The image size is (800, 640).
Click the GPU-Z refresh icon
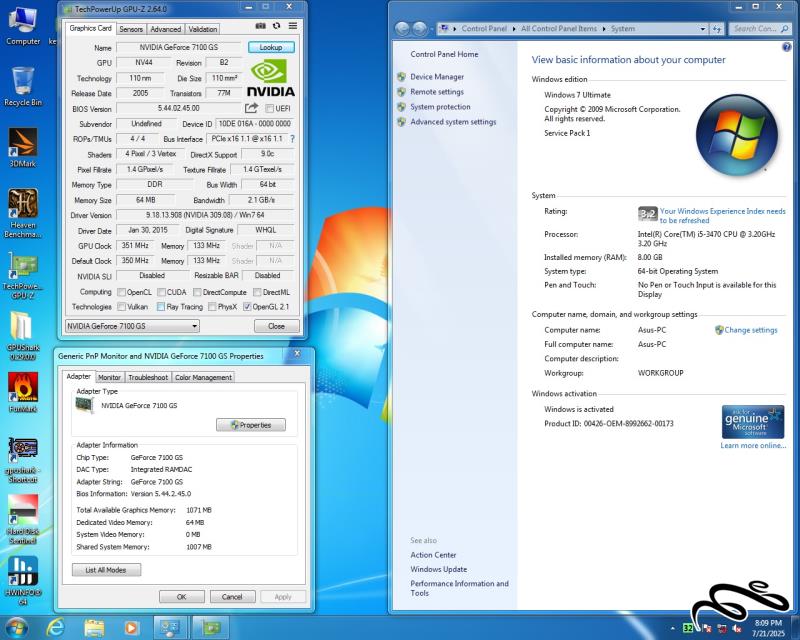point(277,26)
